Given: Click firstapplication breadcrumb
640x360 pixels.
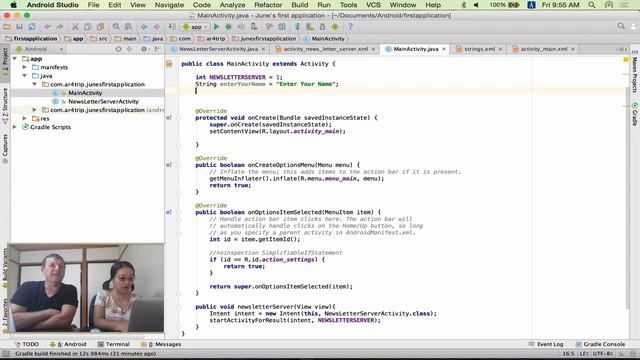Looking at the screenshot, I should (31, 39).
